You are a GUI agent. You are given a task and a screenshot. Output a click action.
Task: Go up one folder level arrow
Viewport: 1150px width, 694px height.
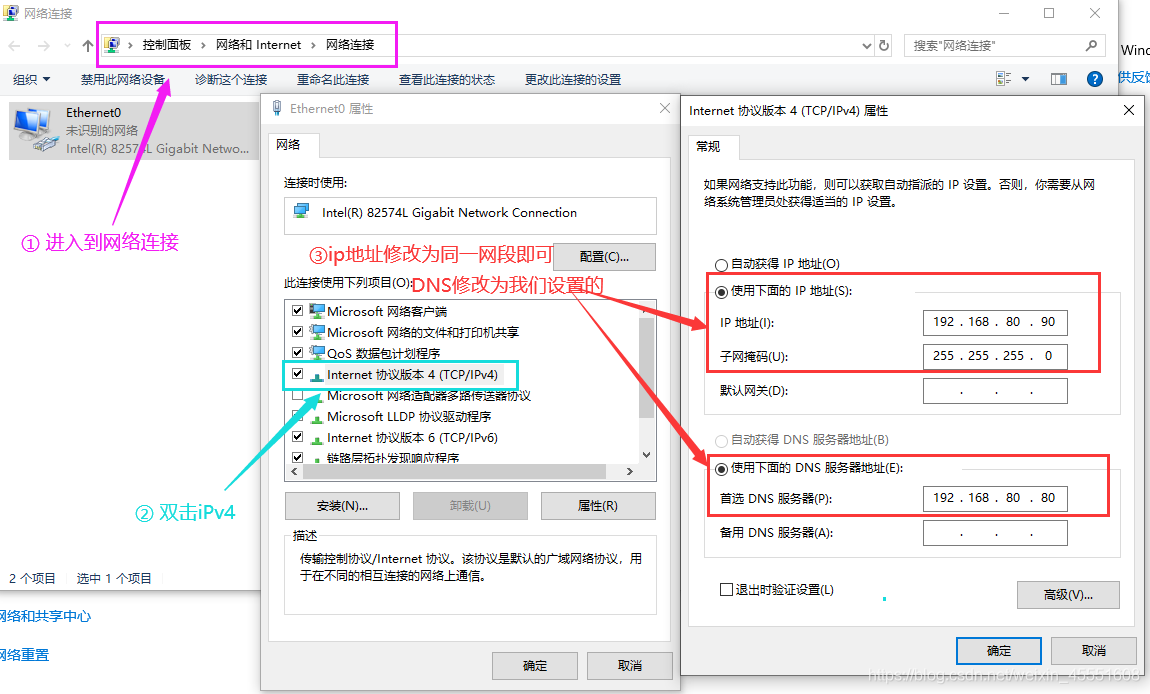coord(88,45)
